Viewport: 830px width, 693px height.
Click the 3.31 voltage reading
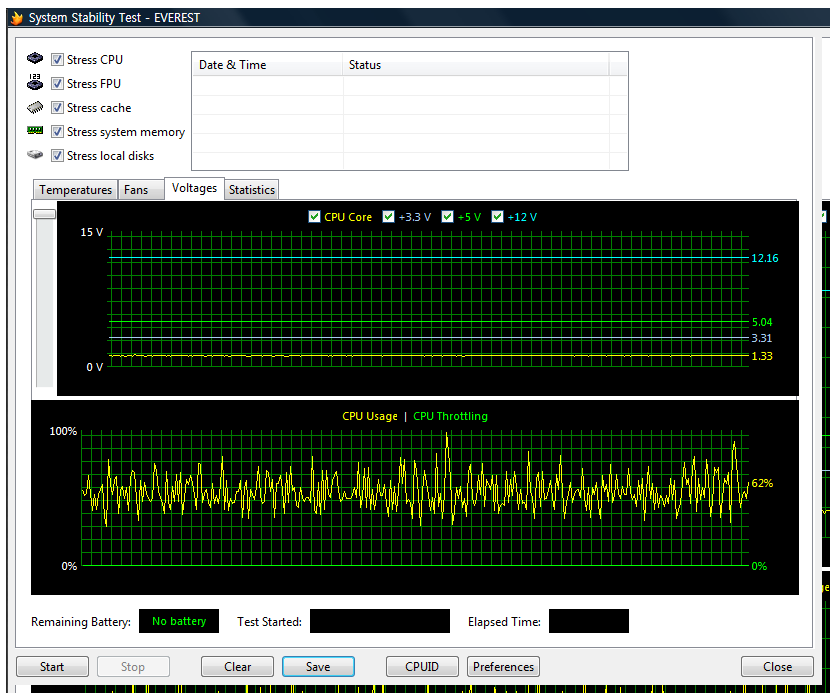(762, 338)
